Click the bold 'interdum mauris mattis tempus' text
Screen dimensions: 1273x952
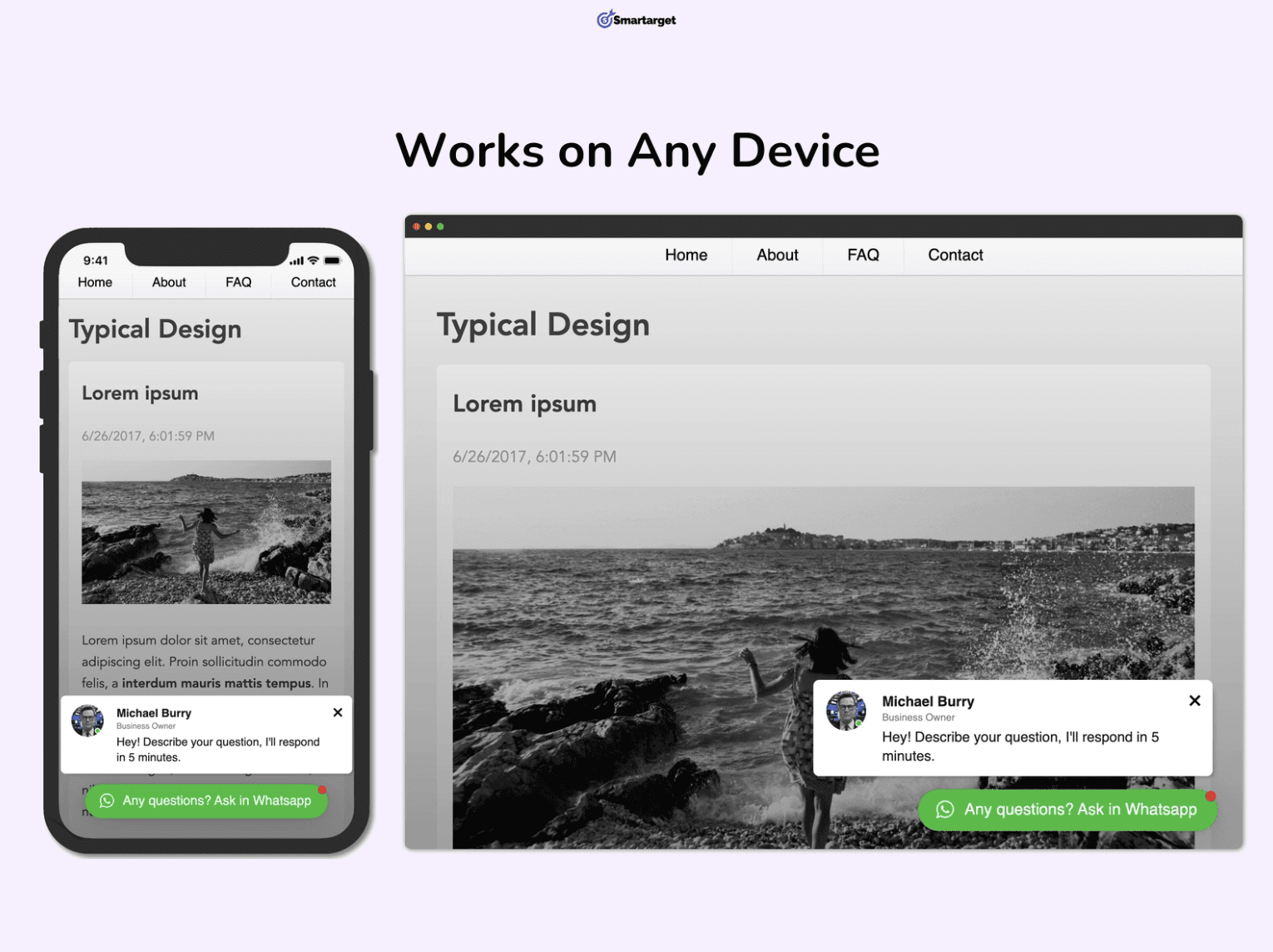[216, 683]
